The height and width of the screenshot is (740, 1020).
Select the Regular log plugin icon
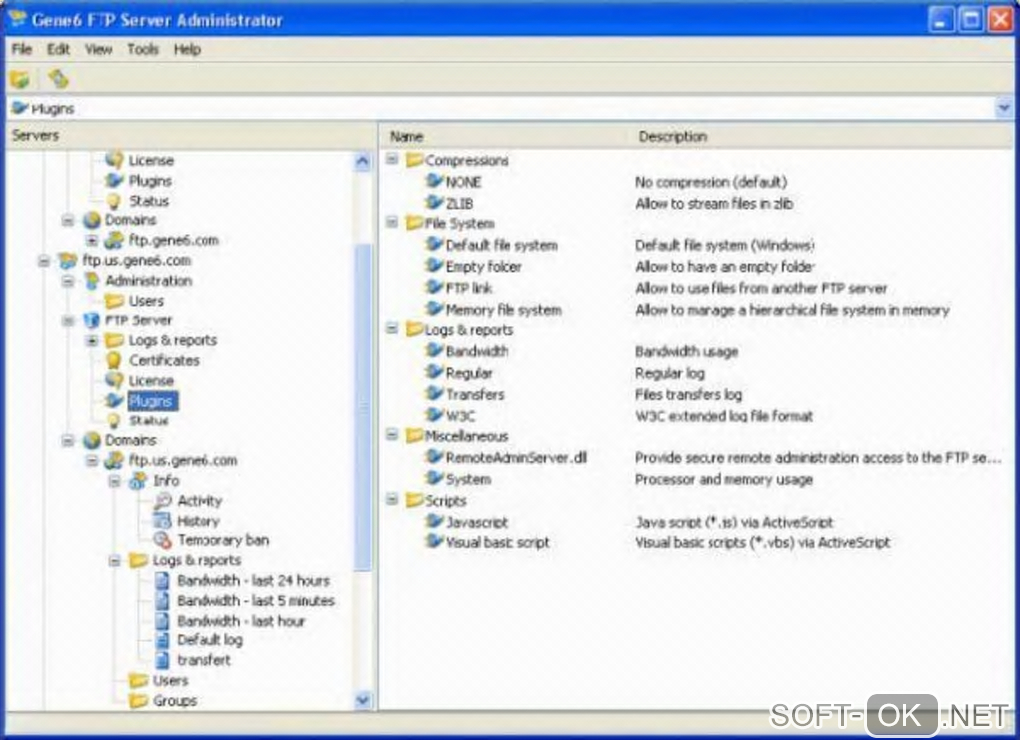434,372
